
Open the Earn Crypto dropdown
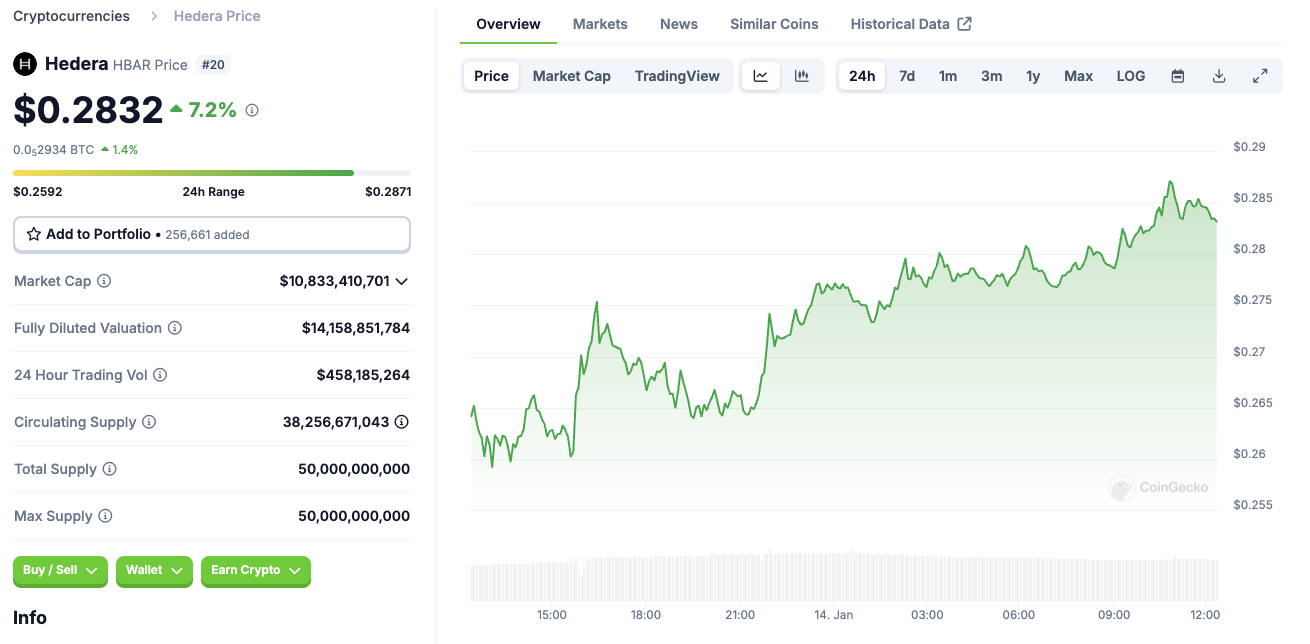[x=256, y=570]
